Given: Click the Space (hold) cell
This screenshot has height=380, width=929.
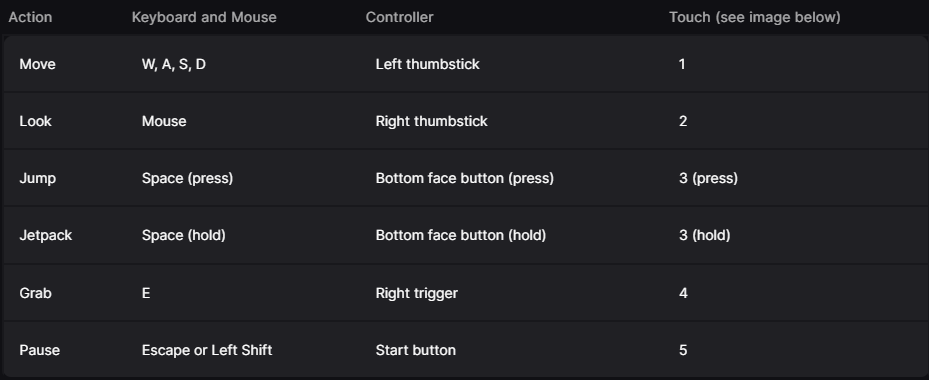Looking at the screenshot, I should coord(184,235).
